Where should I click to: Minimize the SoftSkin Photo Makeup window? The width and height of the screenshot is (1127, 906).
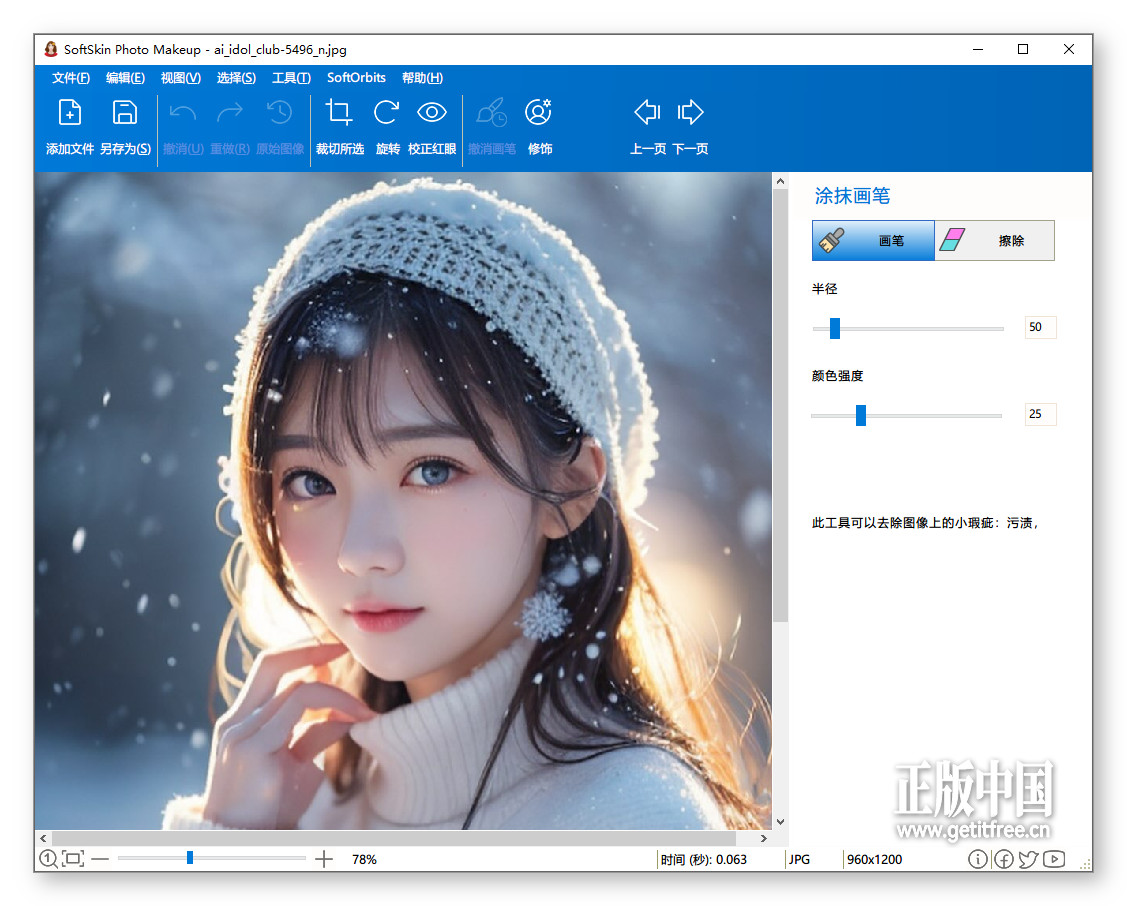point(978,49)
